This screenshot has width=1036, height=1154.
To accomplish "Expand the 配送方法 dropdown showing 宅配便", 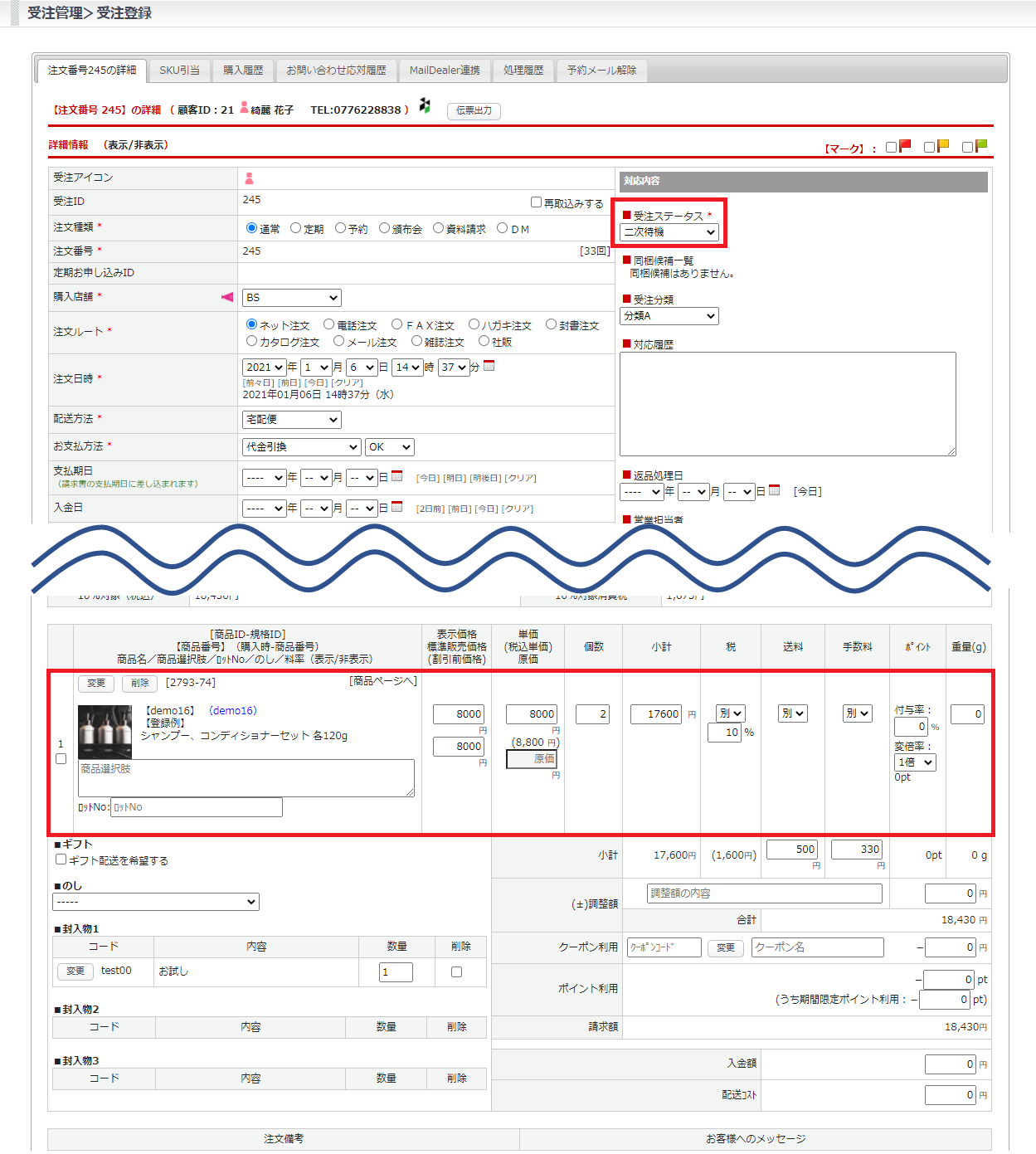I will tap(292, 420).
